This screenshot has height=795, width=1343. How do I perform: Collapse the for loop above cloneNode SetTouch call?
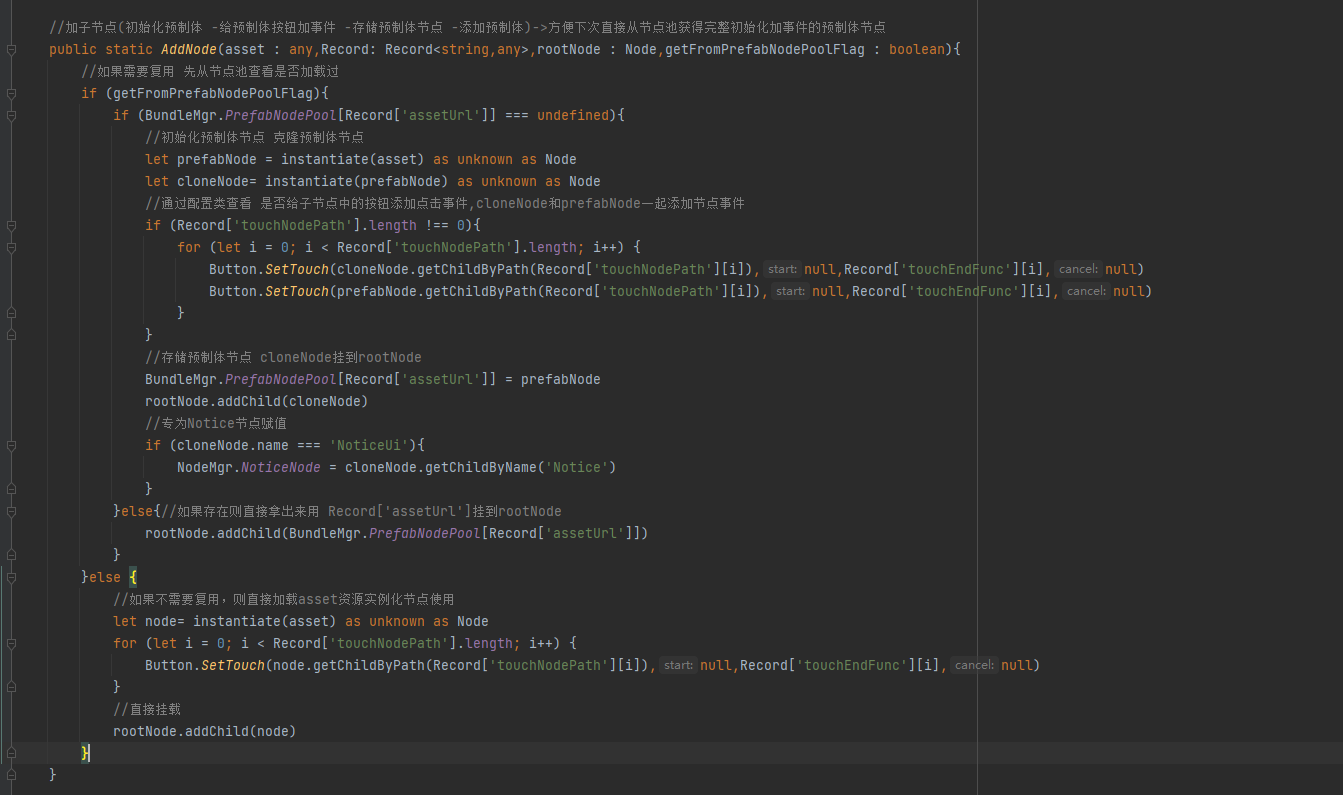11,247
